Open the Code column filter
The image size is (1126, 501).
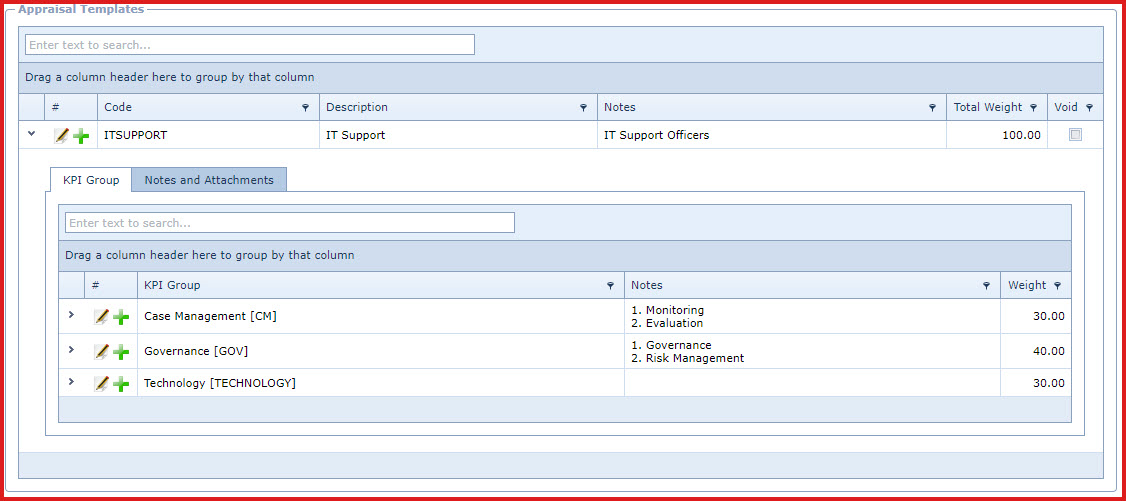[x=306, y=108]
